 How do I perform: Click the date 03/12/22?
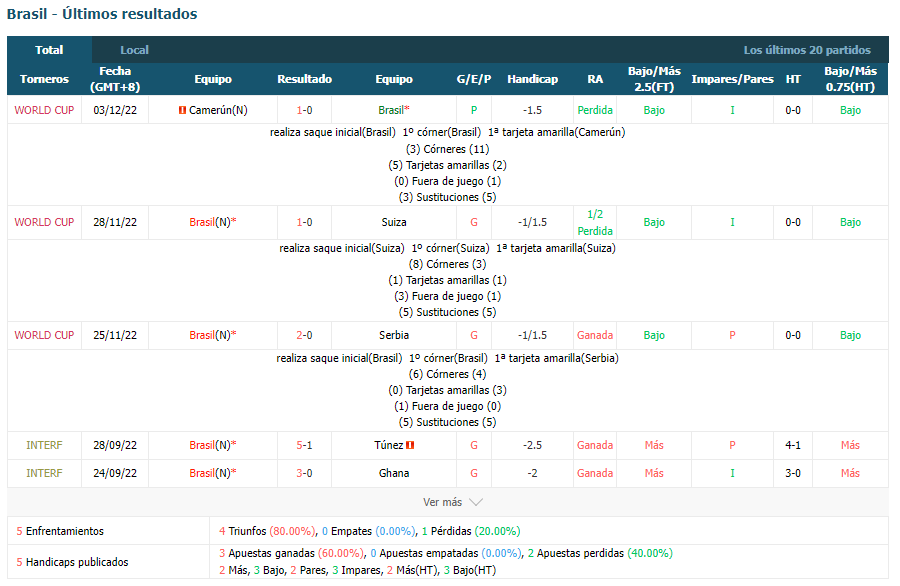pyautogui.click(x=115, y=110)
